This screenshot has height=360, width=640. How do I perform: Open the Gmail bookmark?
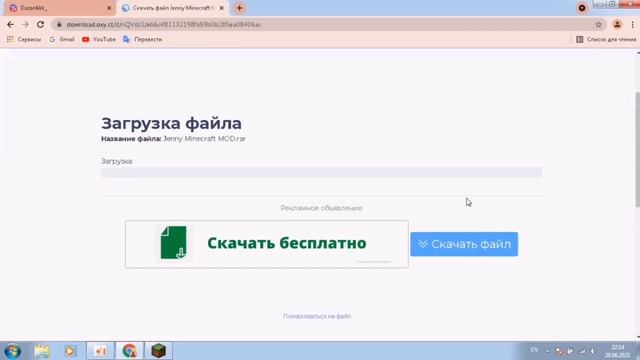(62, 40)
